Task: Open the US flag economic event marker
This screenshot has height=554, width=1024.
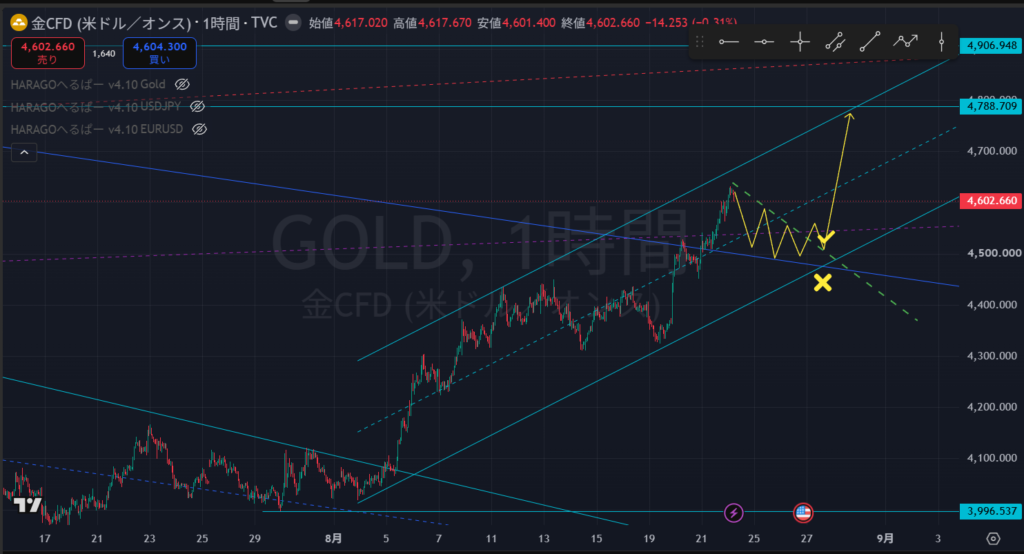Action: [803, 513]
